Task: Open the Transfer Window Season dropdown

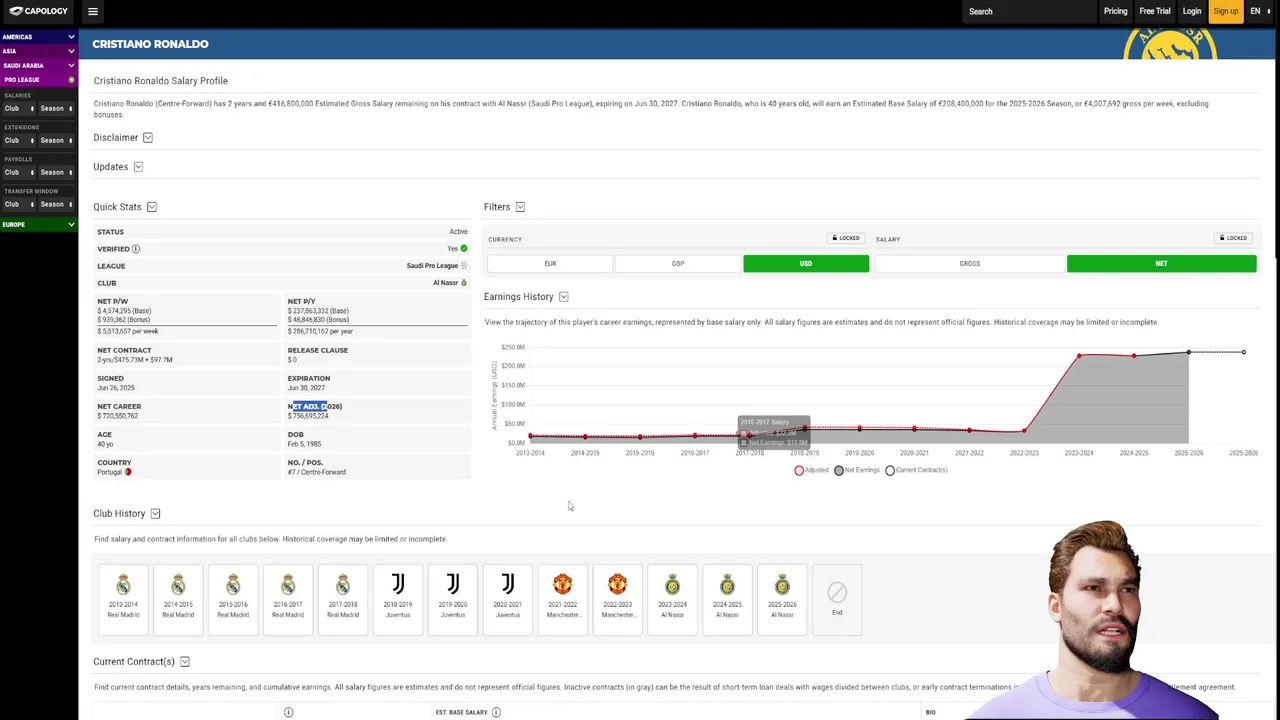Action: 56,204
